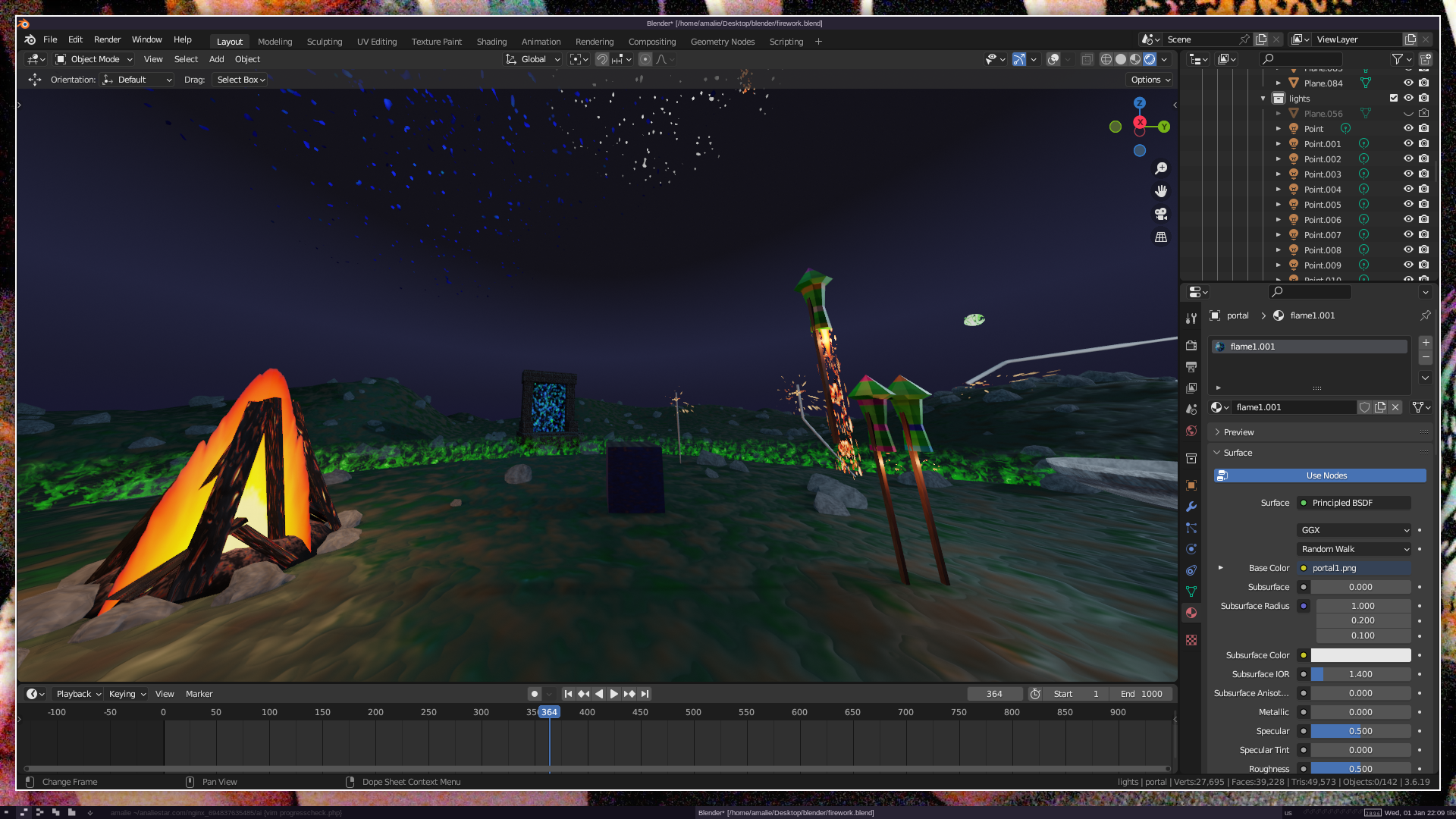This screenshot has height=819, width=1456.
Task: Disable Point.007 in renders camera icon
Action: [x=1424, y=235]
